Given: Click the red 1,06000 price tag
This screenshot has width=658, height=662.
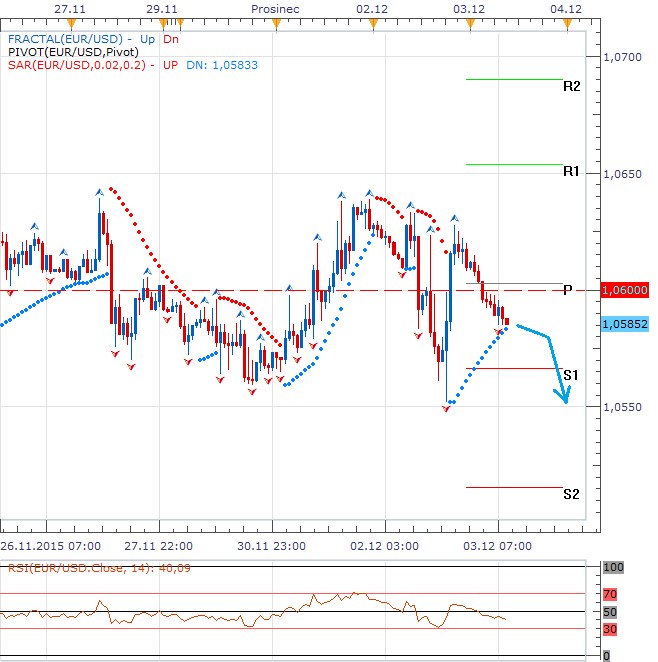Looking at the screenshot, I should [x=625, y=290].
